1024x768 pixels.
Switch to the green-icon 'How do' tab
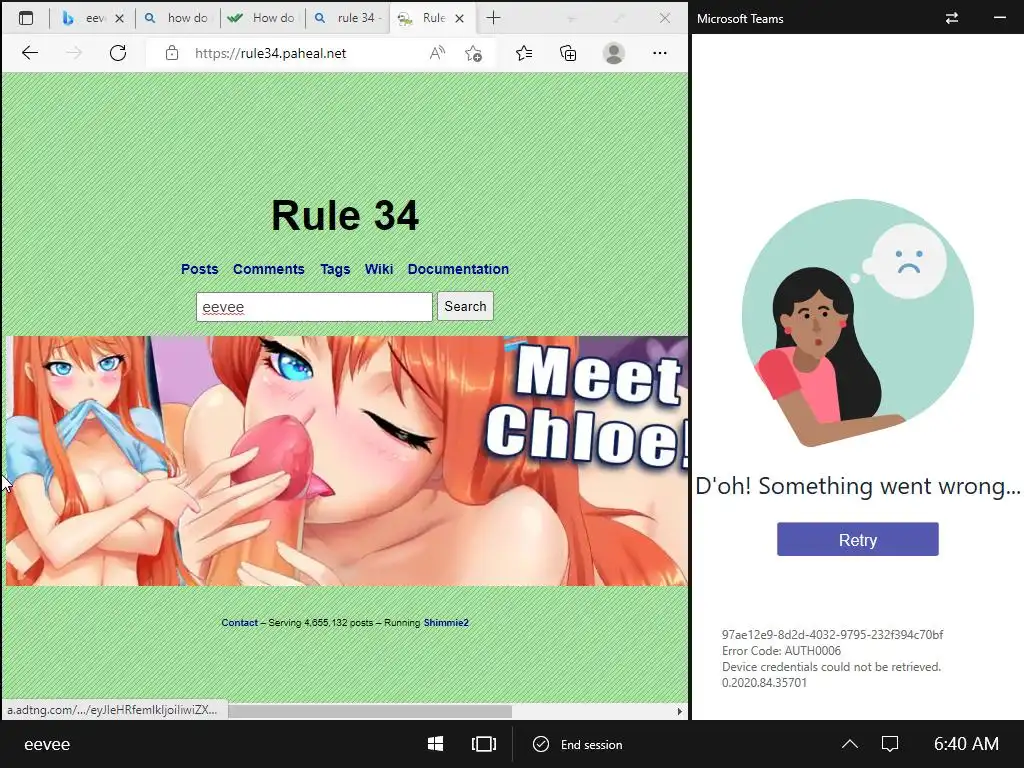(x=261, y=18)
